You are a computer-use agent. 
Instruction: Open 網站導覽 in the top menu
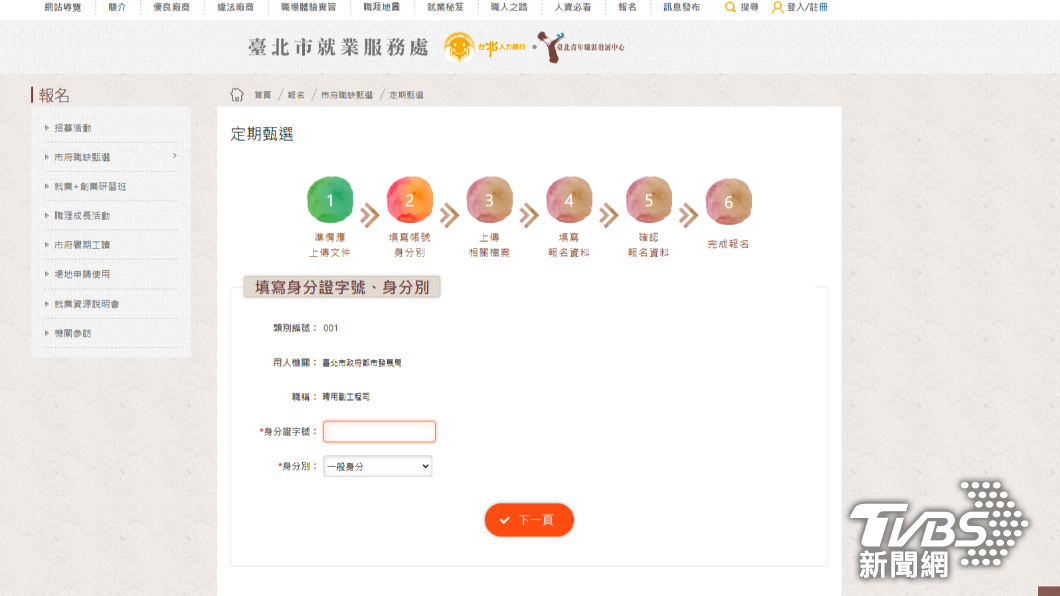[x=63, y=7]
